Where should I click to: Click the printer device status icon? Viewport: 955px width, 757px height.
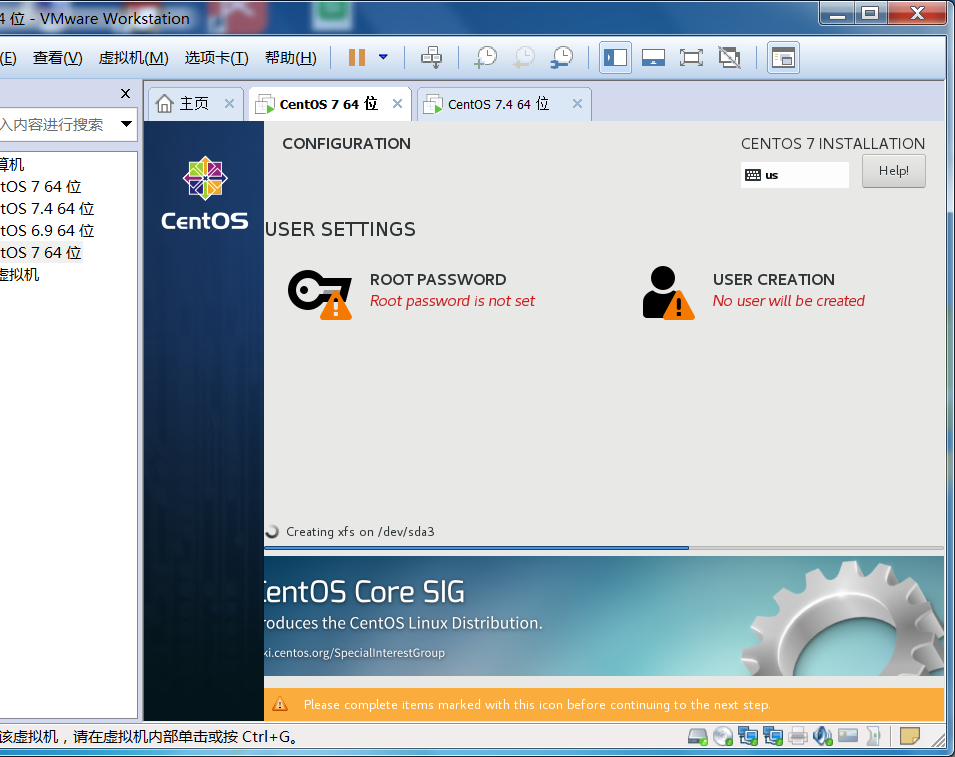coord(797,737)
